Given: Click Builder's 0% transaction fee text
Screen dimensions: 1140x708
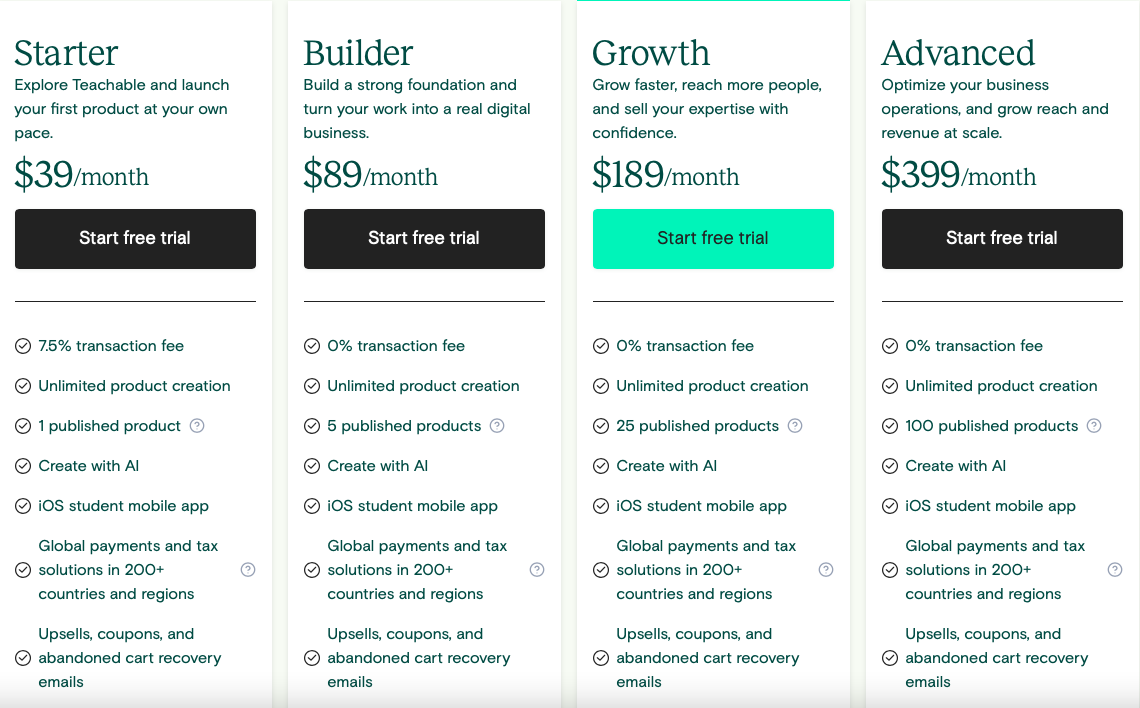Looking at the screenshot, I should tap(396, 346).
